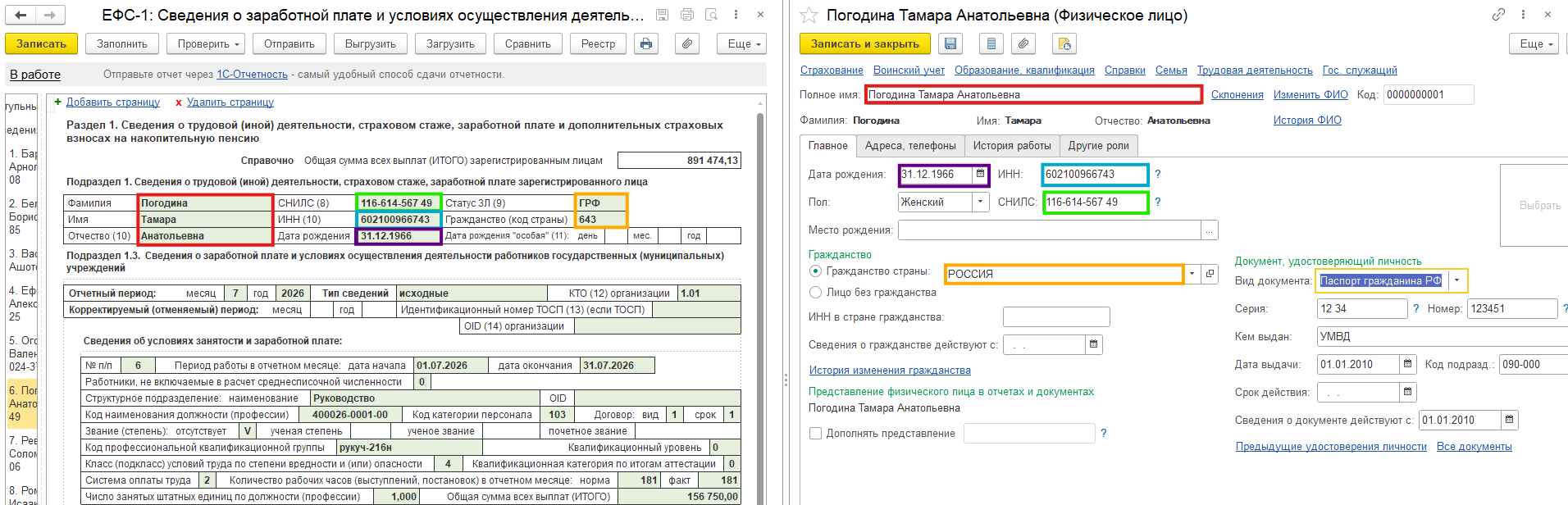The height and width of the screenshot is (505, 1568).
Task: Switch to the Главное tab
Action: pyautogui.click(x=827, y=146)
